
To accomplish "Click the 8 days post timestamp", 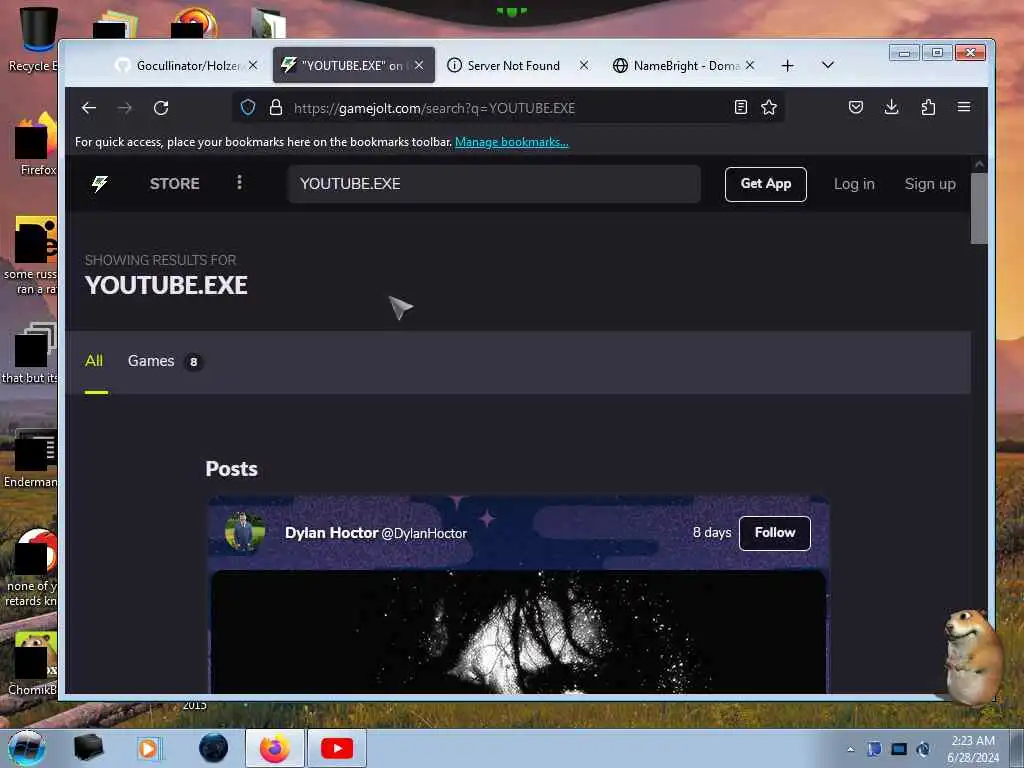I will 712,532.
